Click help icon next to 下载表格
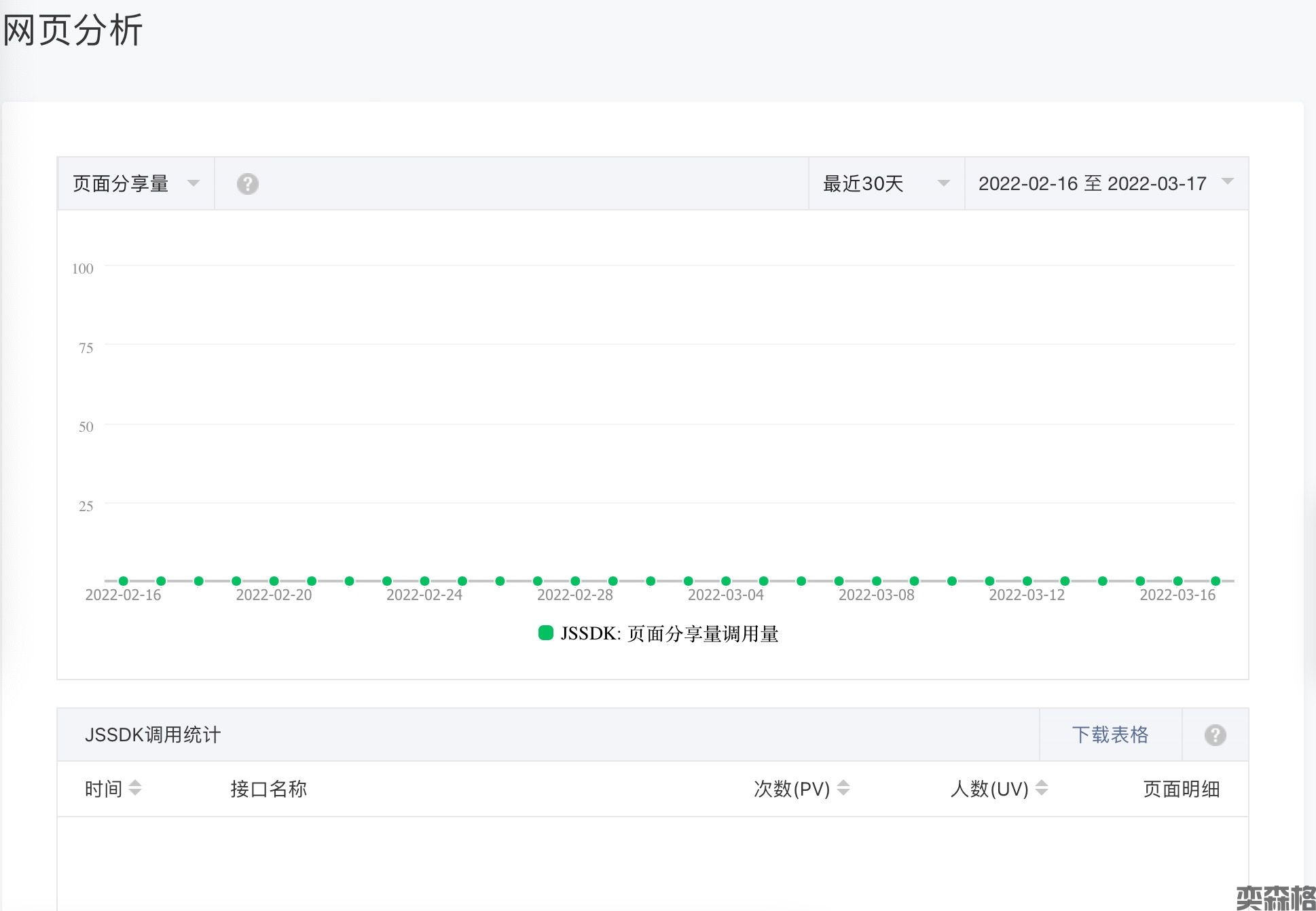The height and width of the screenshot is (911, 1316). point(1215,735)
